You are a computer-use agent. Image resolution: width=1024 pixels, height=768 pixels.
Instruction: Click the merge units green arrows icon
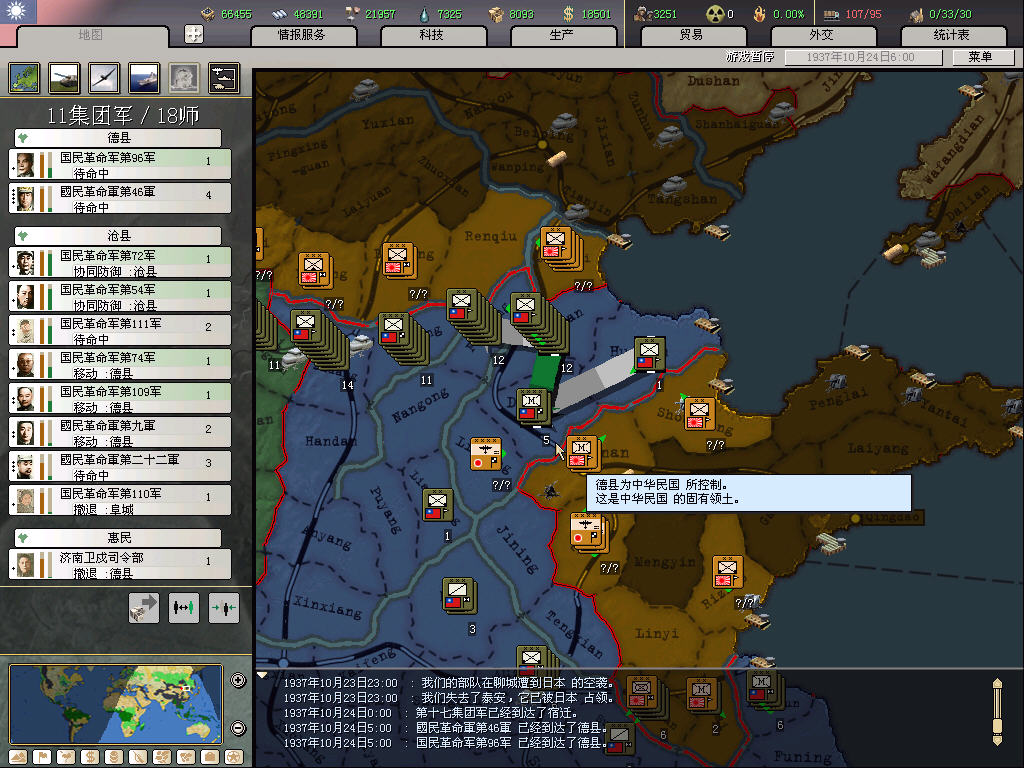[223, 607]
